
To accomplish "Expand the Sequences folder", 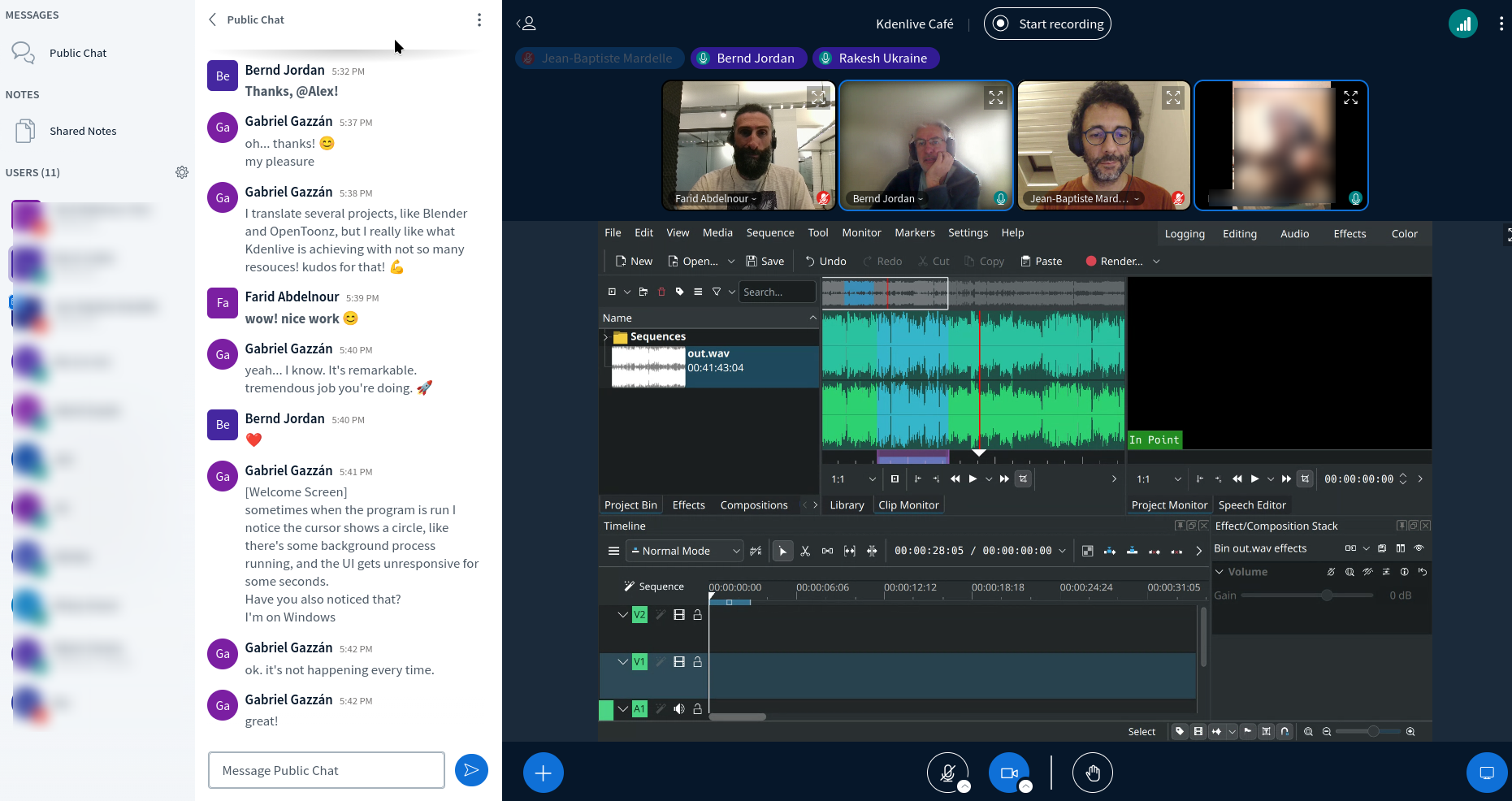I will pyautogui.click(x=605, y=337).
